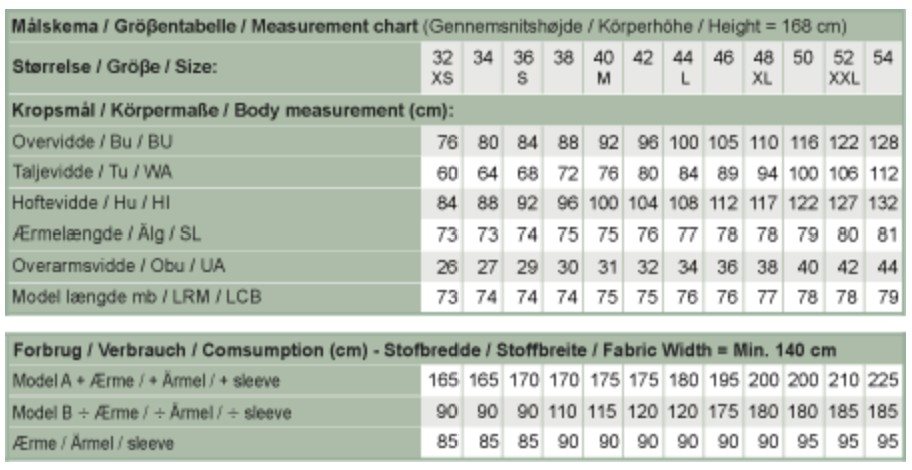Click bust value 128 for size 54

pos(883,142)
